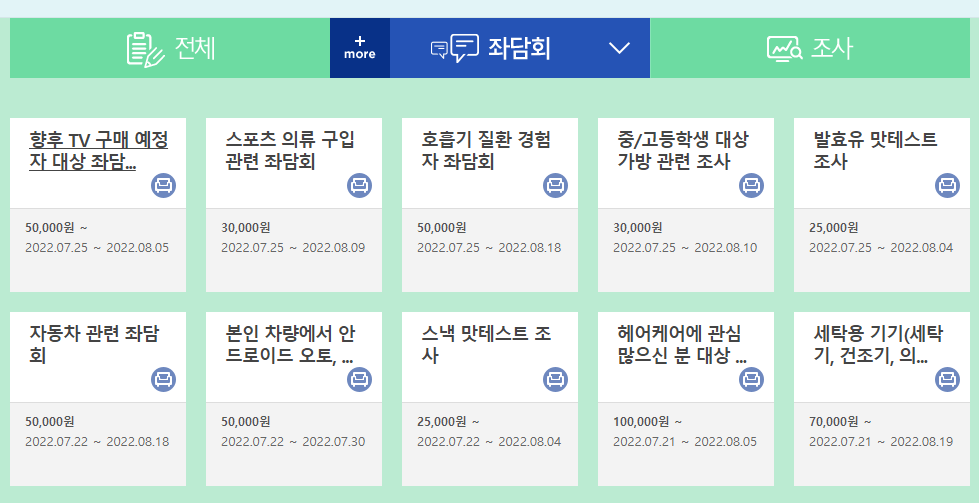Click the 2022.07.25 ~ 2022.08.10 date range
Image resolution: width=979 pixels, height=503 pixels.
[x=685, y=248]
